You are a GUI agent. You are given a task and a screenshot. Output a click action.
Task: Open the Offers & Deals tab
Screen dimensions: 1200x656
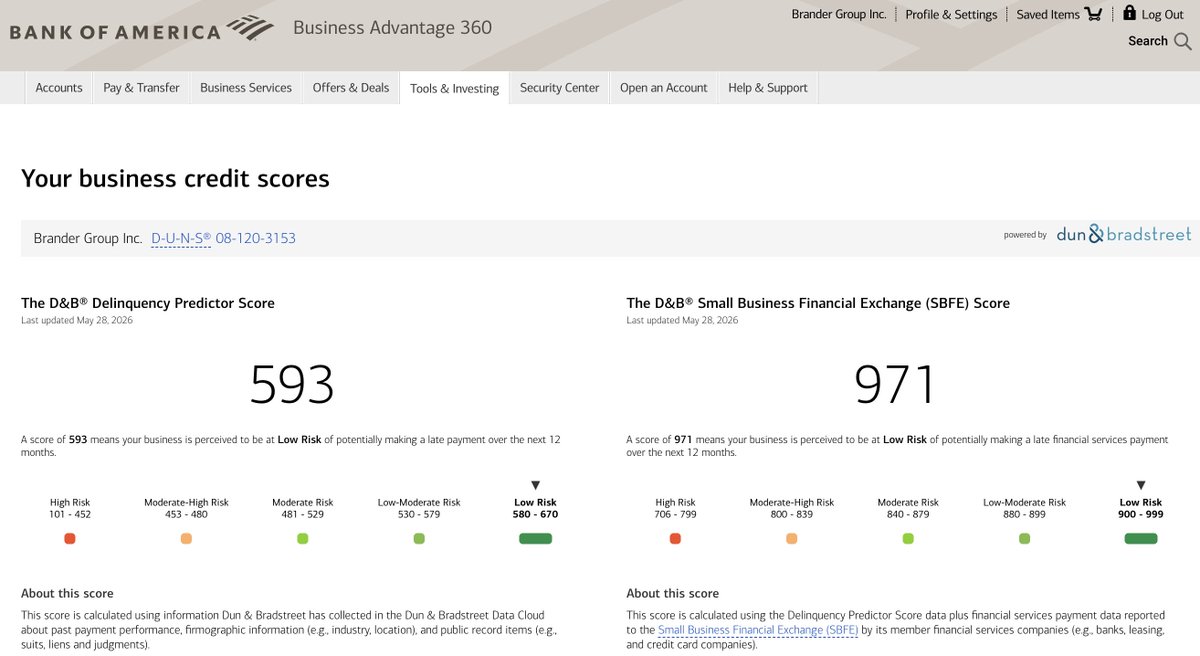(351, 88)
